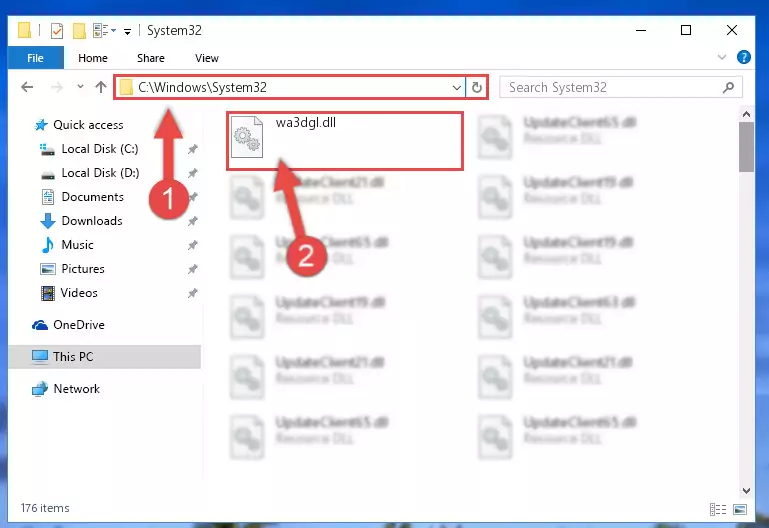The image size is (769, 528).
Task: Open Pictures folder in sidebar
Action: tap(83, 269)
